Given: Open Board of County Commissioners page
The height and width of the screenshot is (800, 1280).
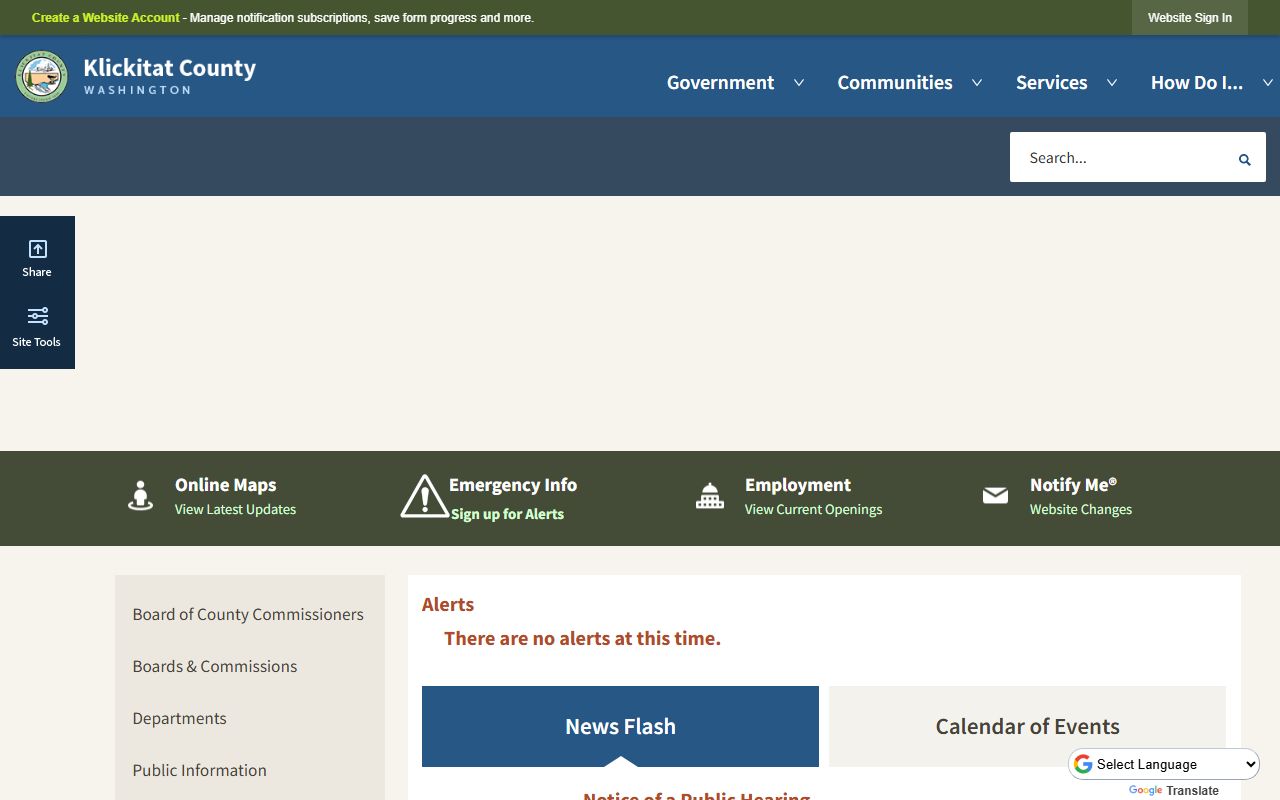Looking at the screenshot, I should click(248, 614).
